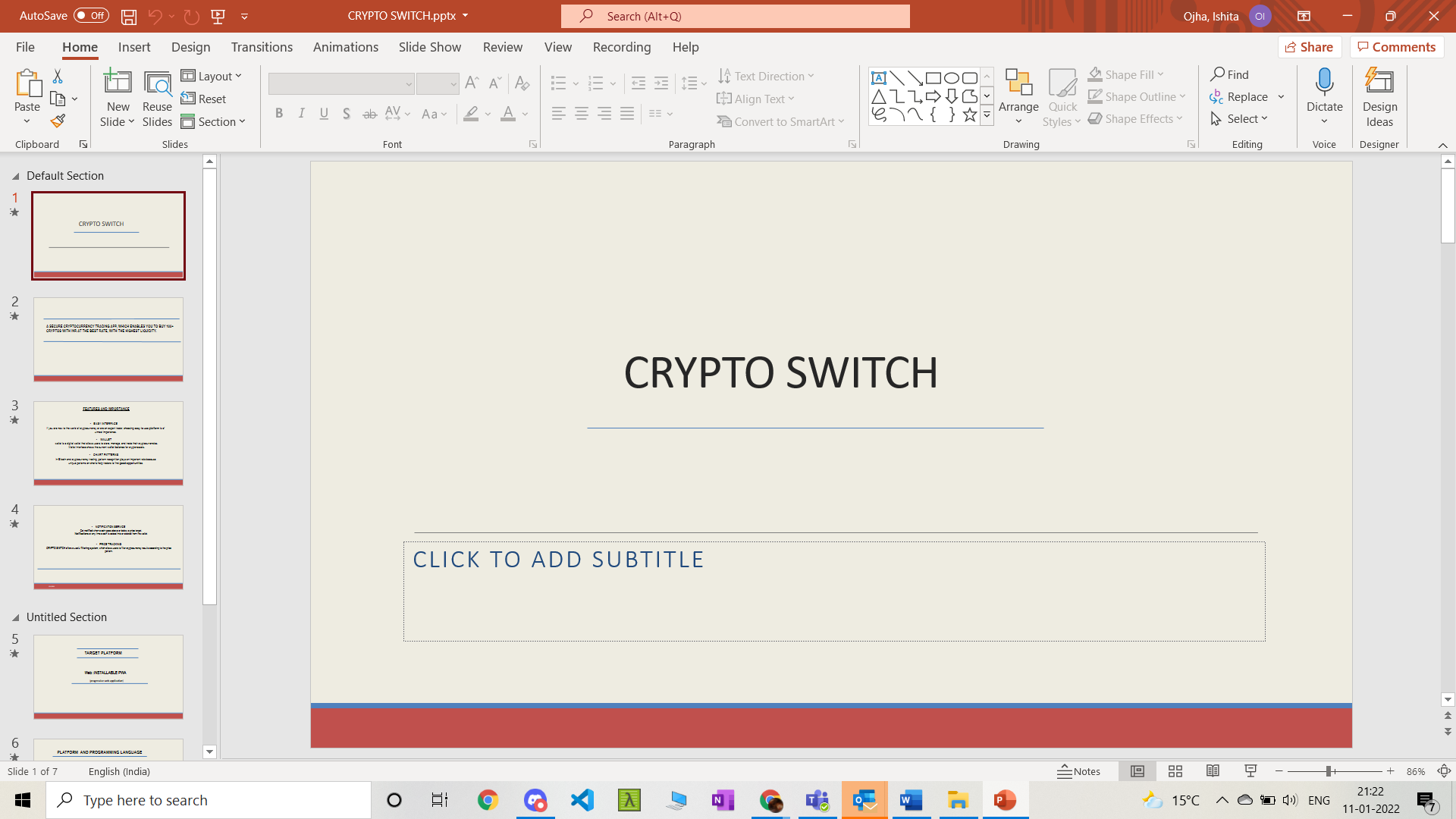This screenshot has width=1456, height=819.
Task: Open the Layout dropdown
Action: [212, 76]
